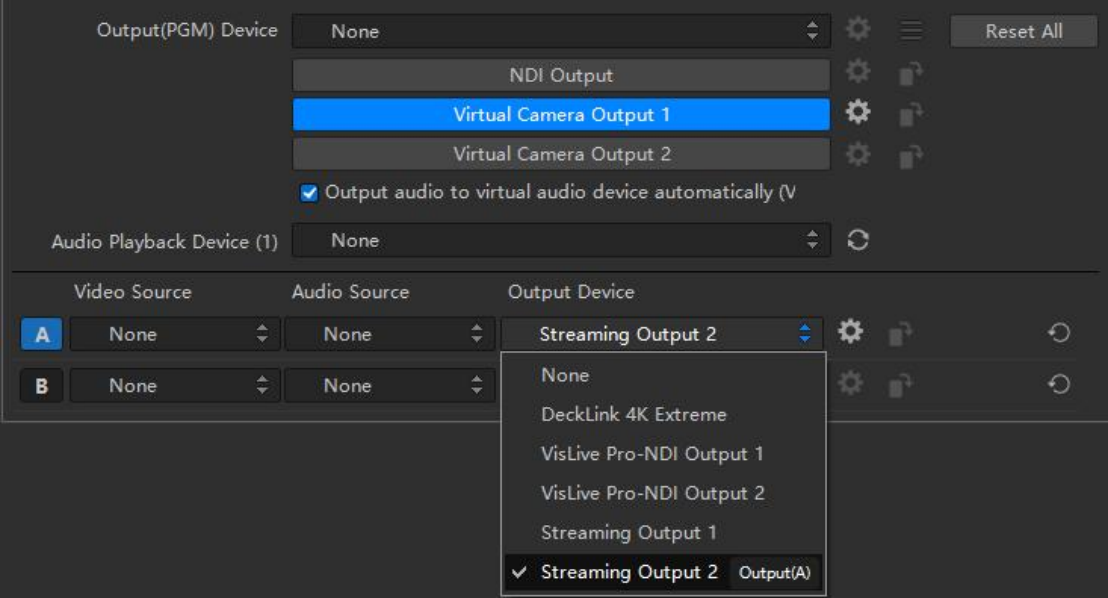
Task: Click the NDI Output button
Action: click(561, 75)
